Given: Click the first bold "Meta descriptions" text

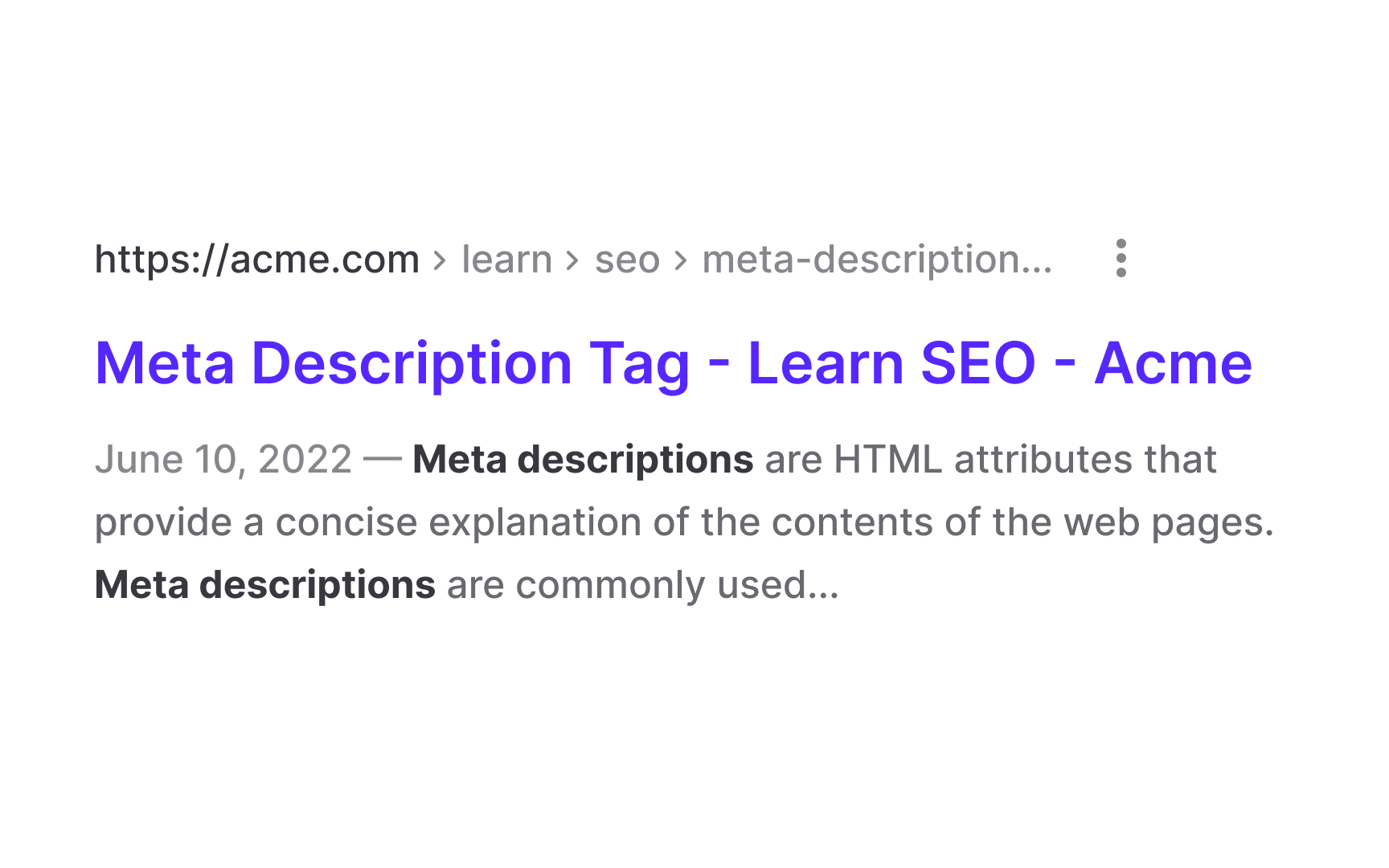Looking at the screenshot, I should 583,460.
